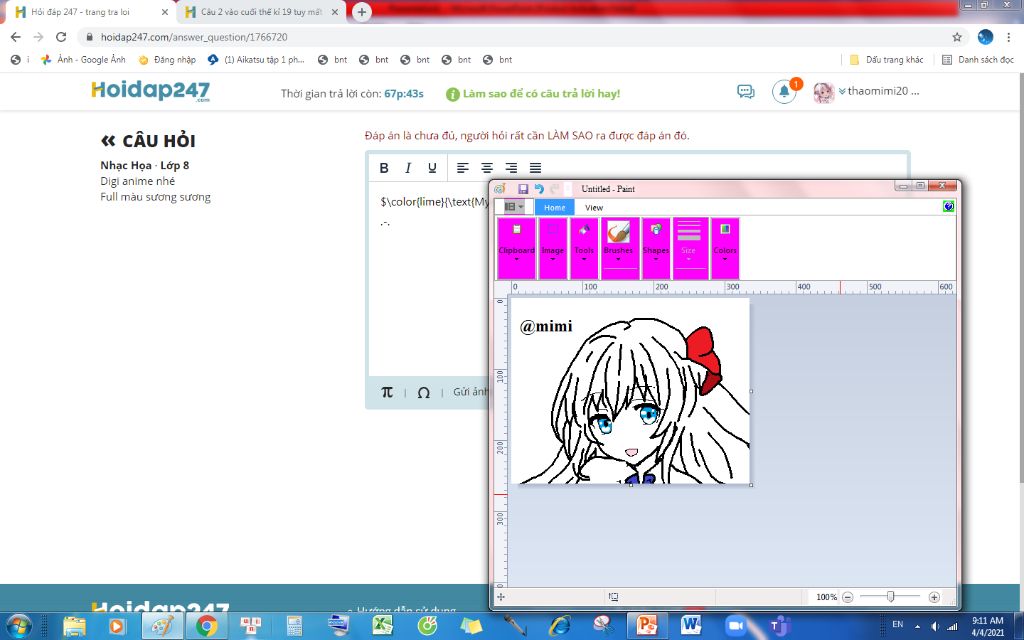Switch to the Câu 2 vào cuối thế kỉ 19 tab
Image resolution: width=1024 pixels, height=640 pixels.
[x=260, y=12]
